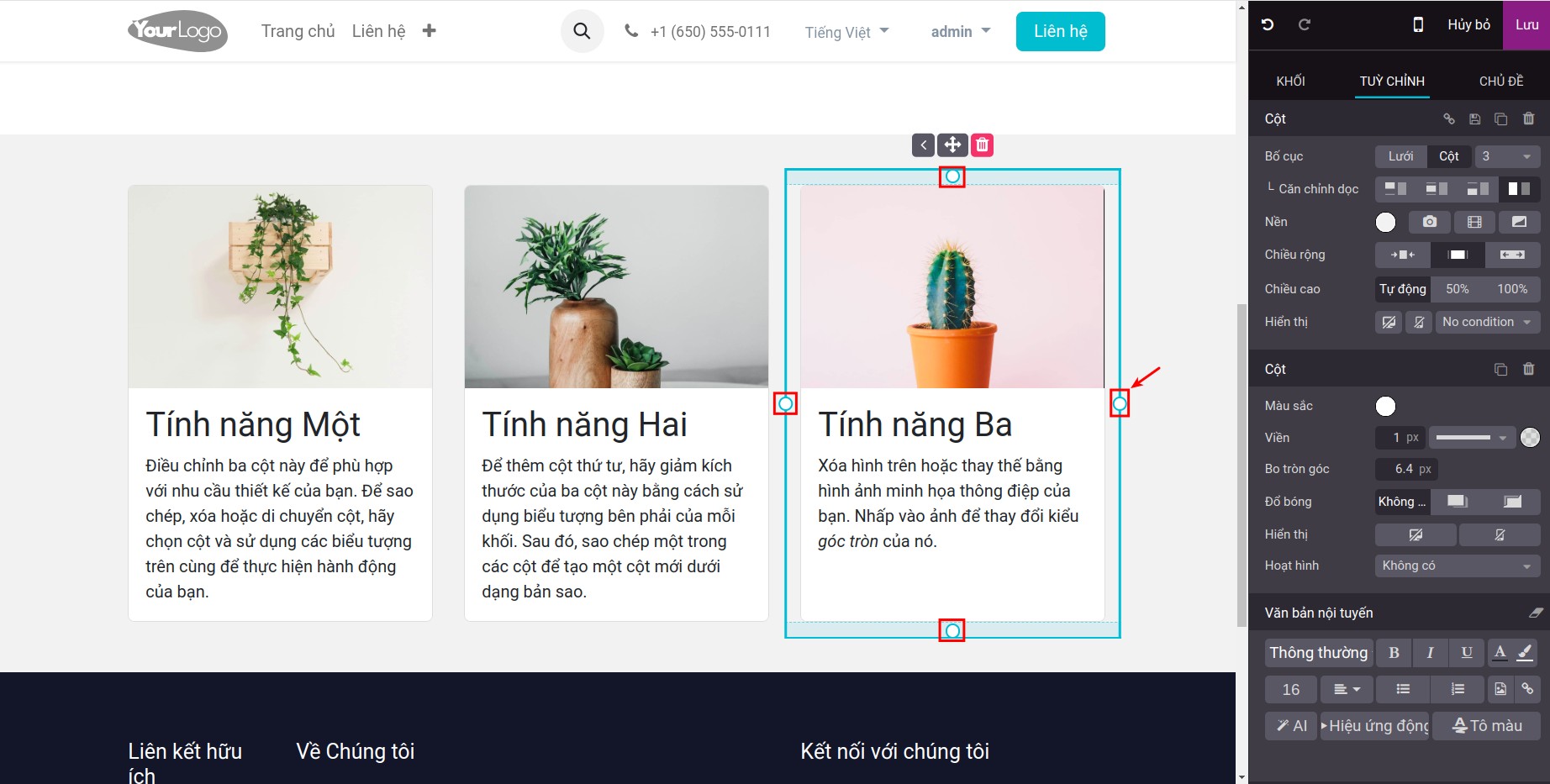The width and height of the screenshot is (1550, 784).
Task: Open Thông thường text style dropdown
Action: (x=1319, y=653)
